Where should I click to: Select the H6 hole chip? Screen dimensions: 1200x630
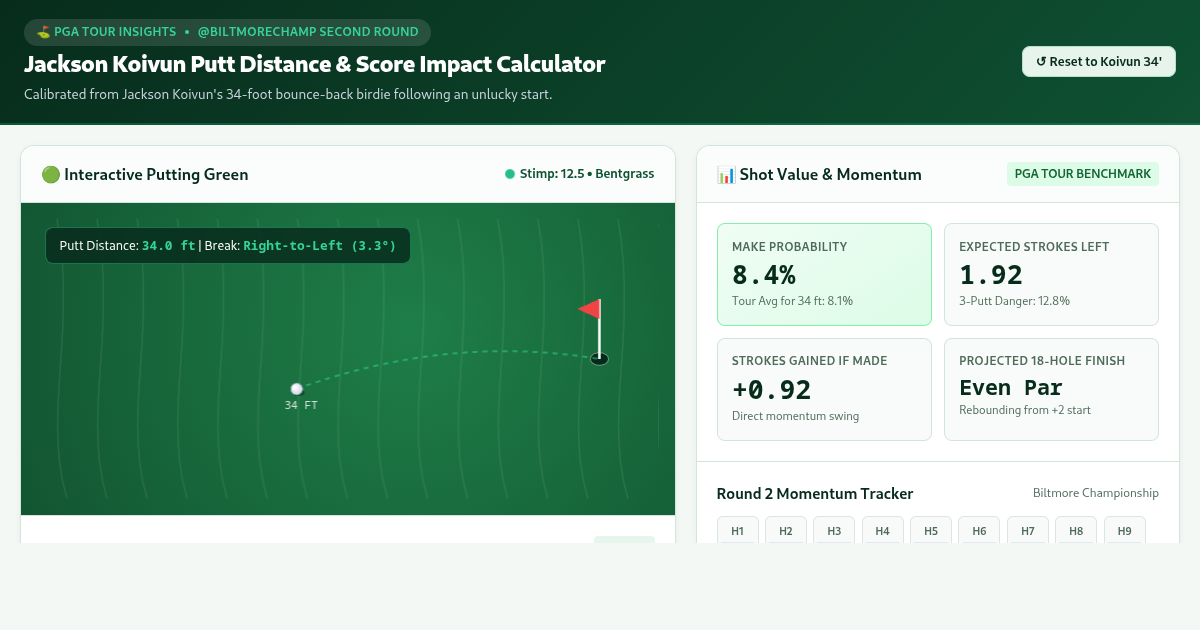point(979,531)
